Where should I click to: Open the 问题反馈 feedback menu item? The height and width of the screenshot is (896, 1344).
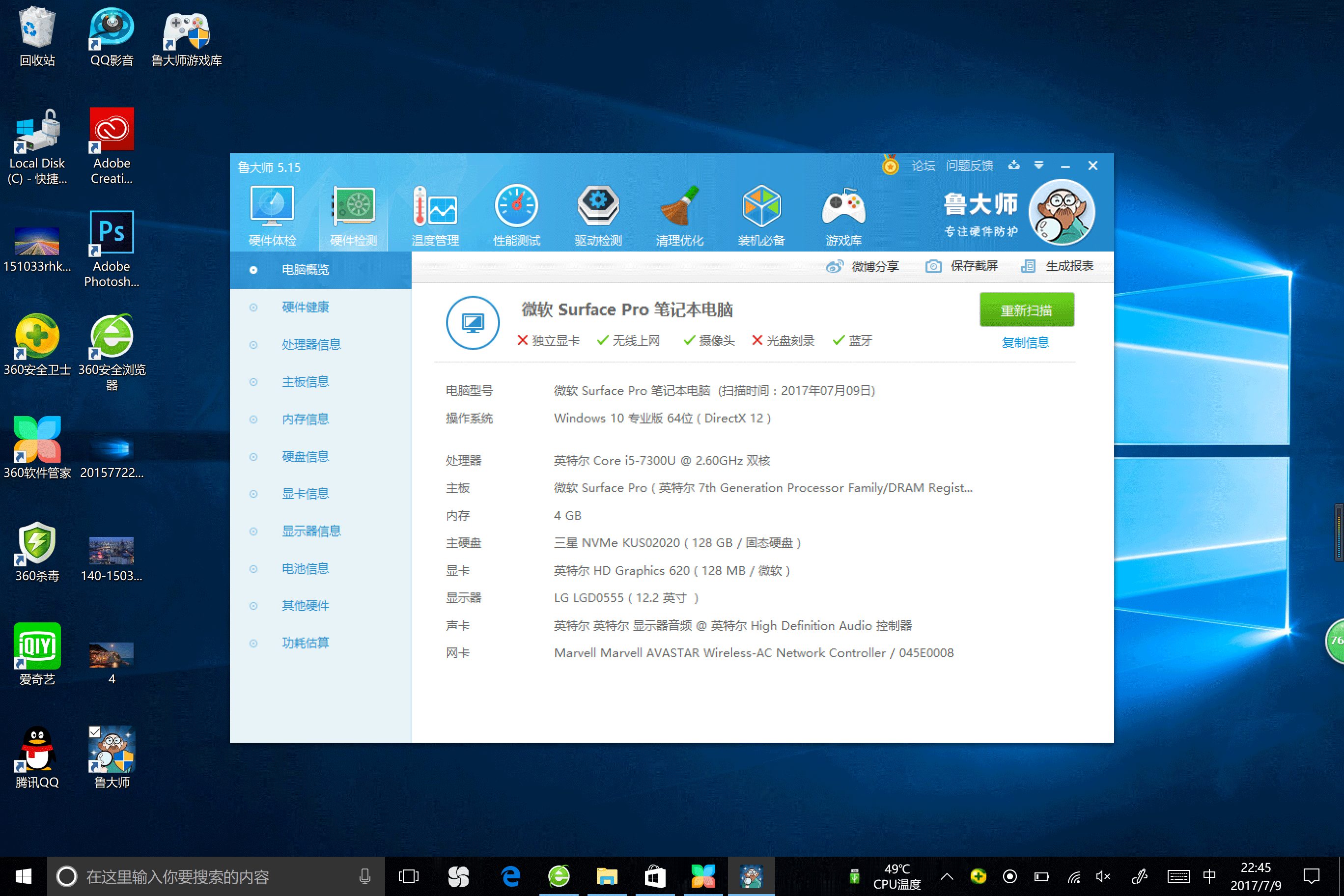(969, 165)
